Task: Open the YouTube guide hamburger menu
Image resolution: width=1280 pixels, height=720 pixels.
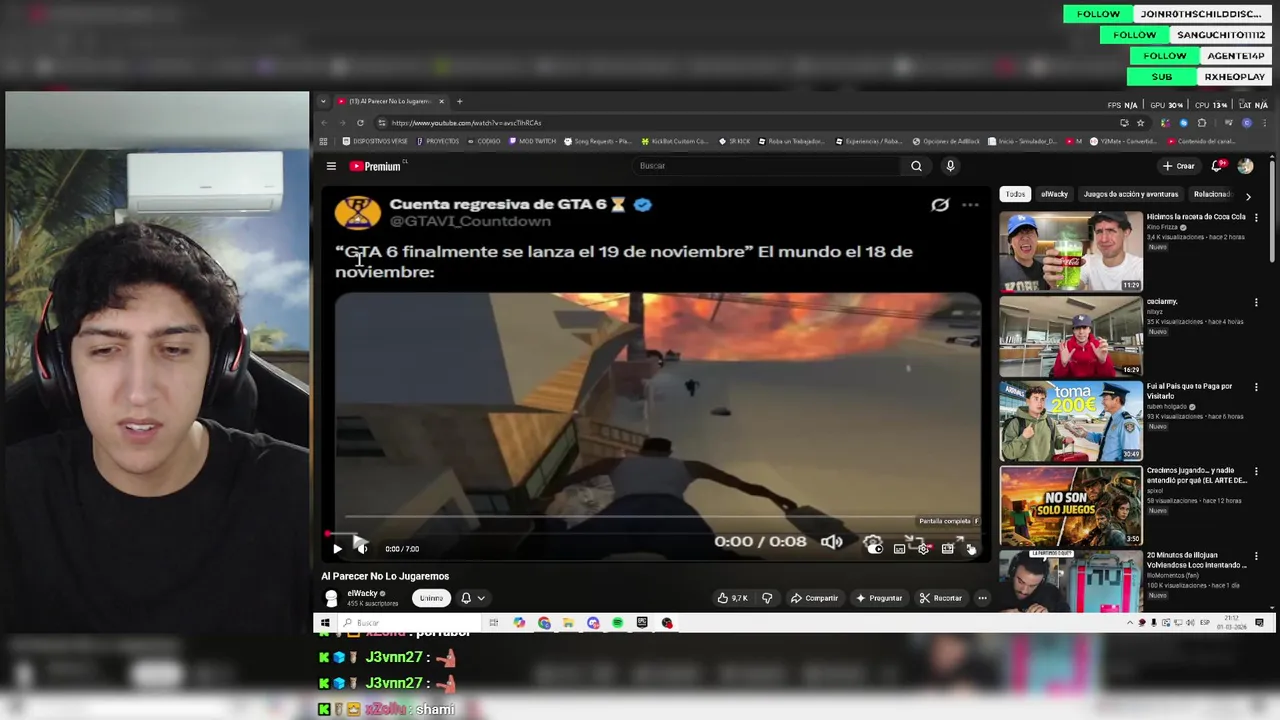Action: 331,166
